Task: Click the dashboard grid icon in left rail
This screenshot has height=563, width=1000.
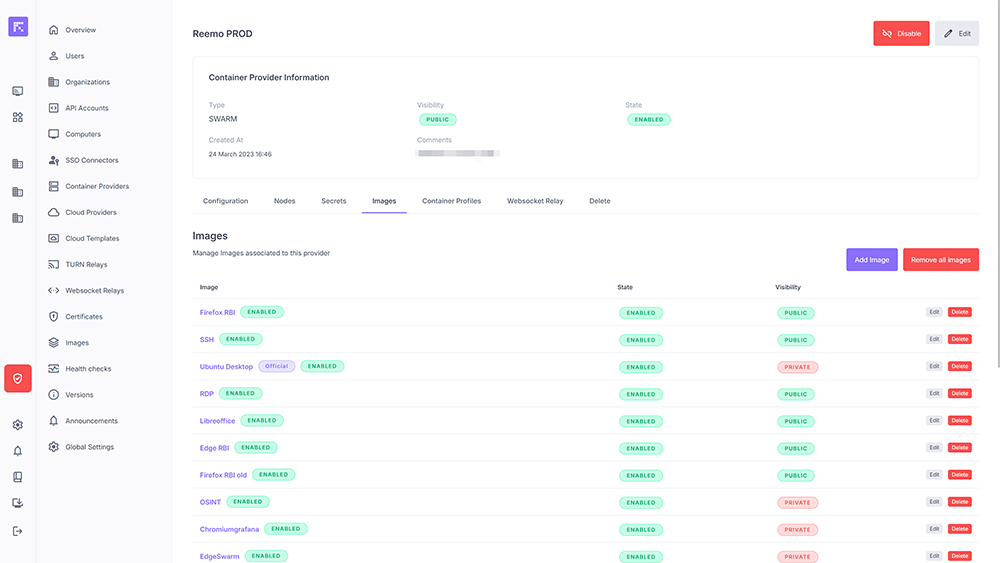Action: click(18, 117)
